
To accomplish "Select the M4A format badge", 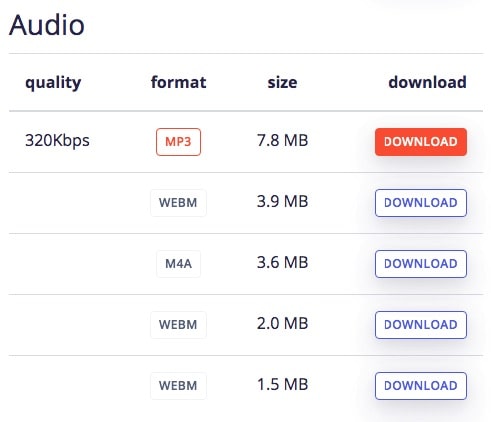I will click(178, 264).
